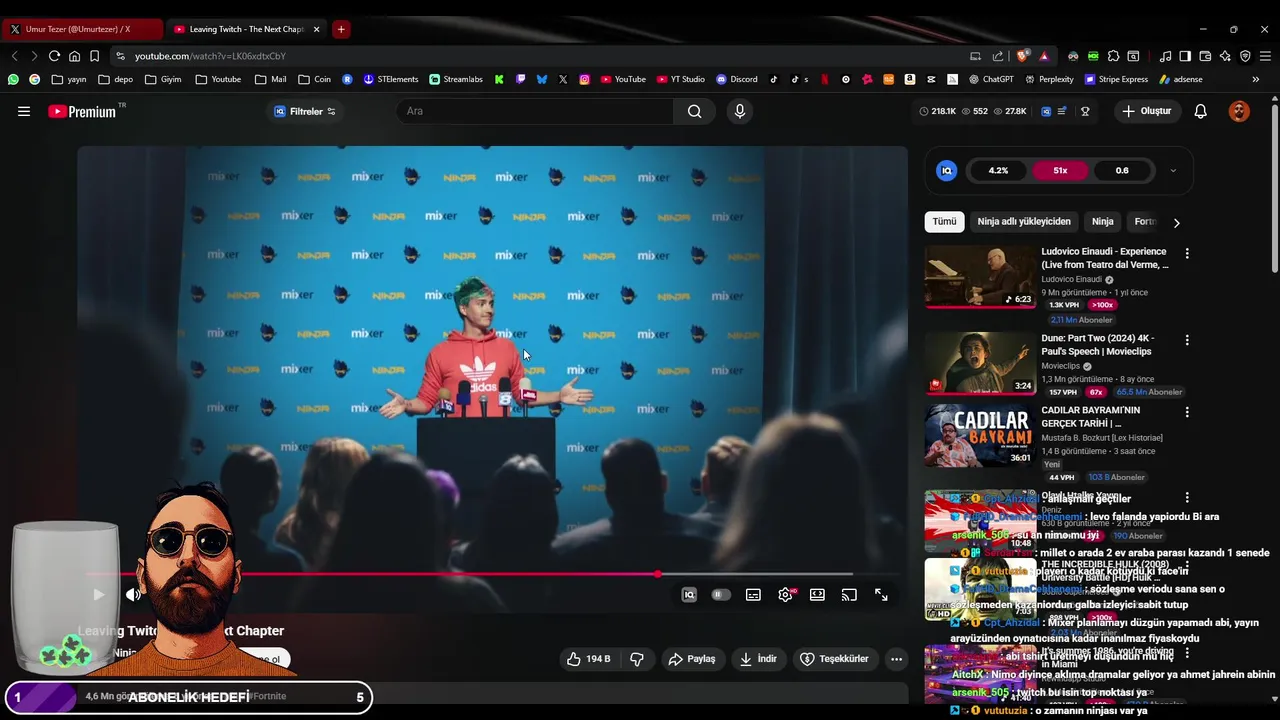Image resolution: width=1280 pixels, height=720 pixels.
Task: Open the vidIQ Filtreler filter panel
Action: pos(305,111)
